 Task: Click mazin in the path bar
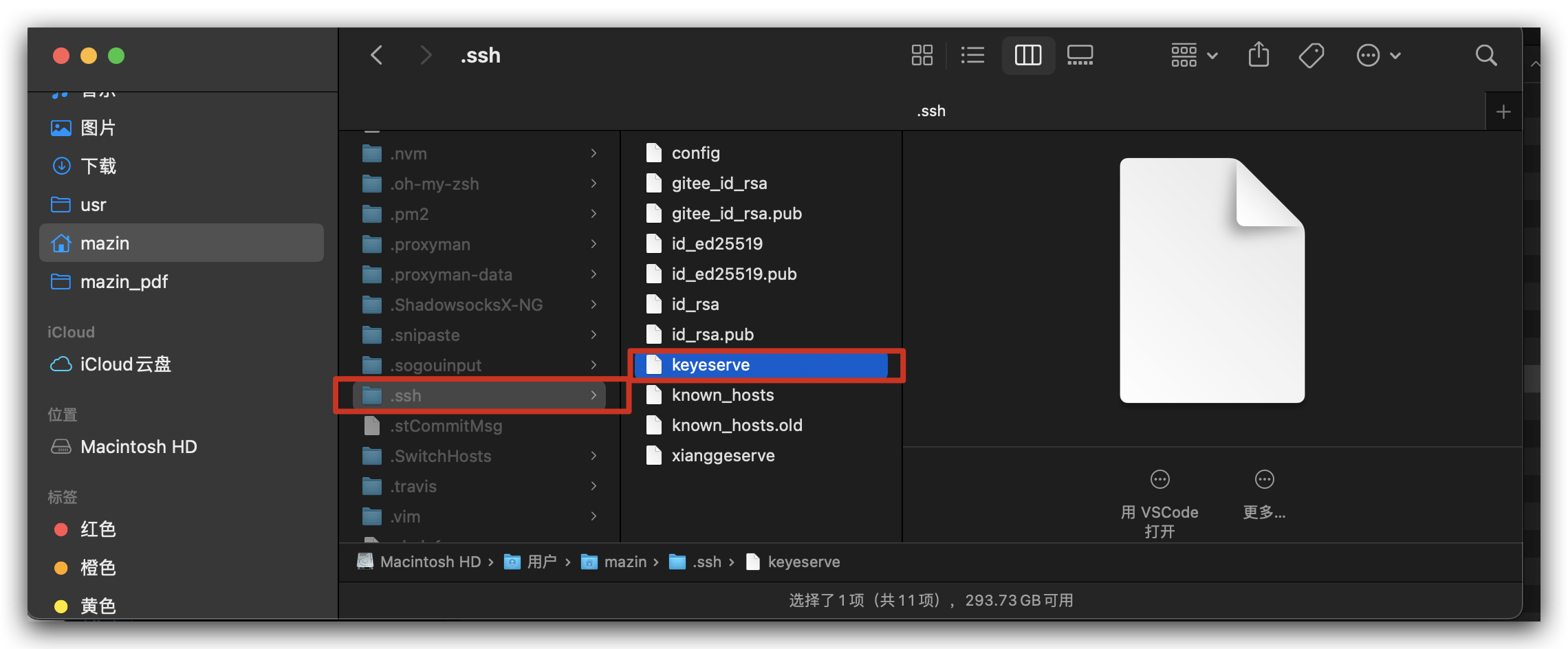pyautogui.click(x=614, y=562)
